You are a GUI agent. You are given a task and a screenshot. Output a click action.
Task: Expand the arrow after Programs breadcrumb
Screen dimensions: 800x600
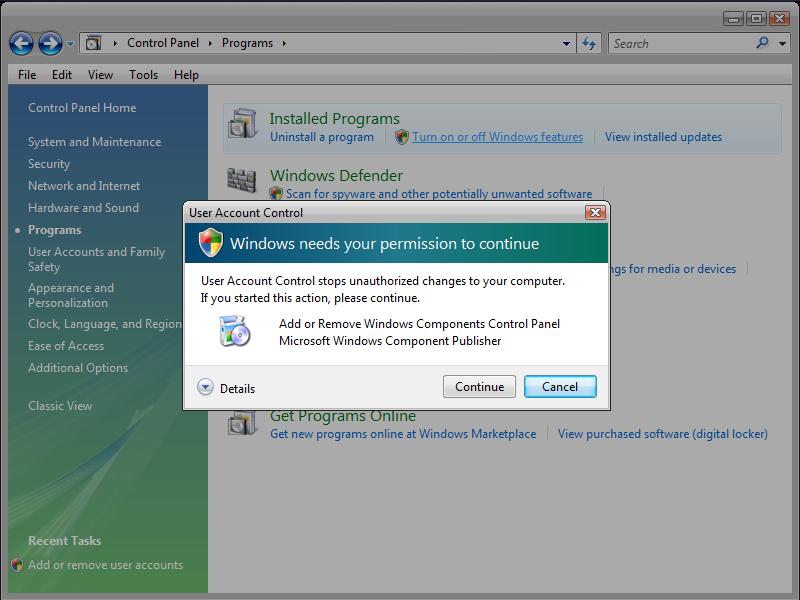(284, 43)
